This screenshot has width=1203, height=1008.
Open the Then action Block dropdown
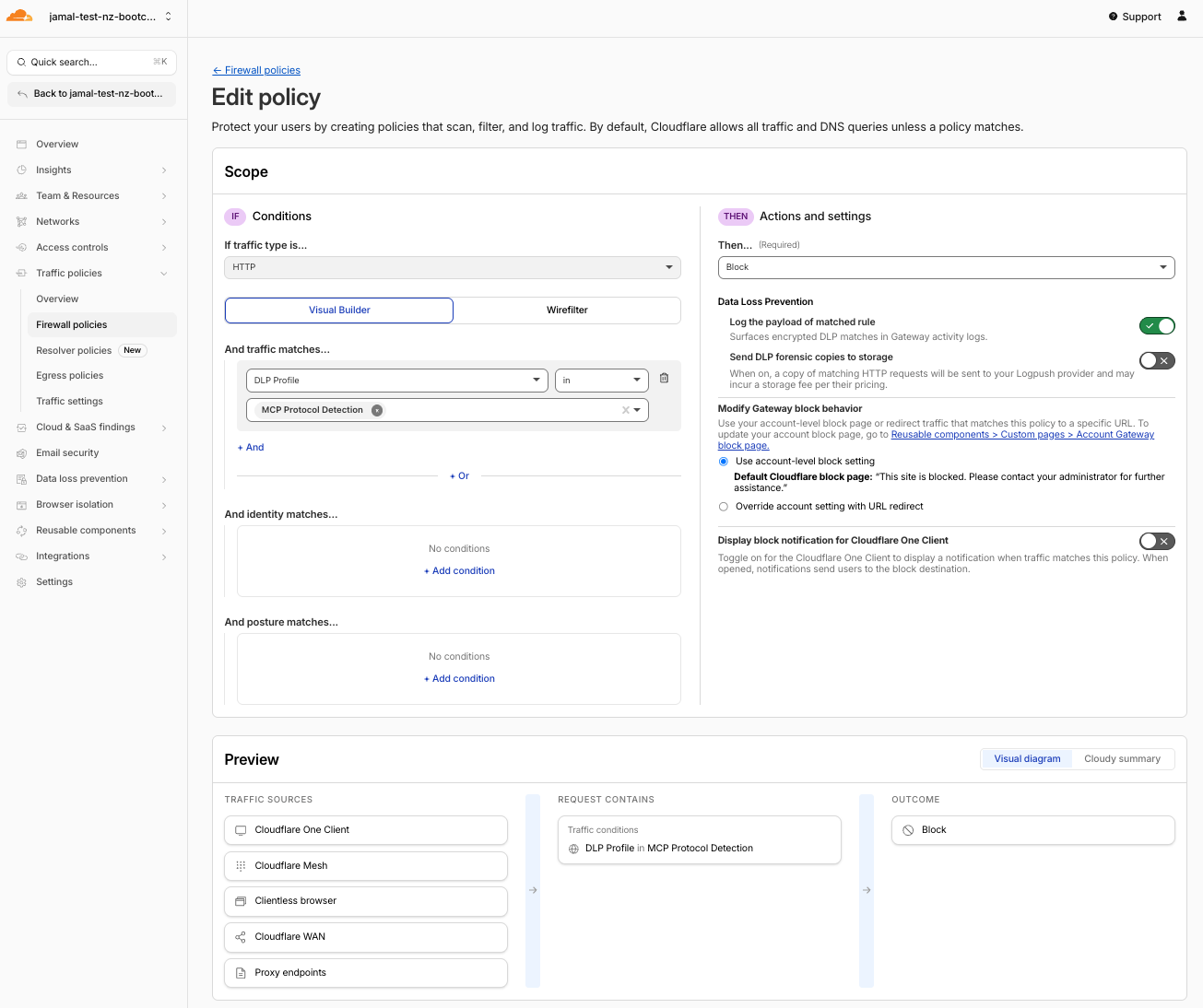tap(947, 267)
